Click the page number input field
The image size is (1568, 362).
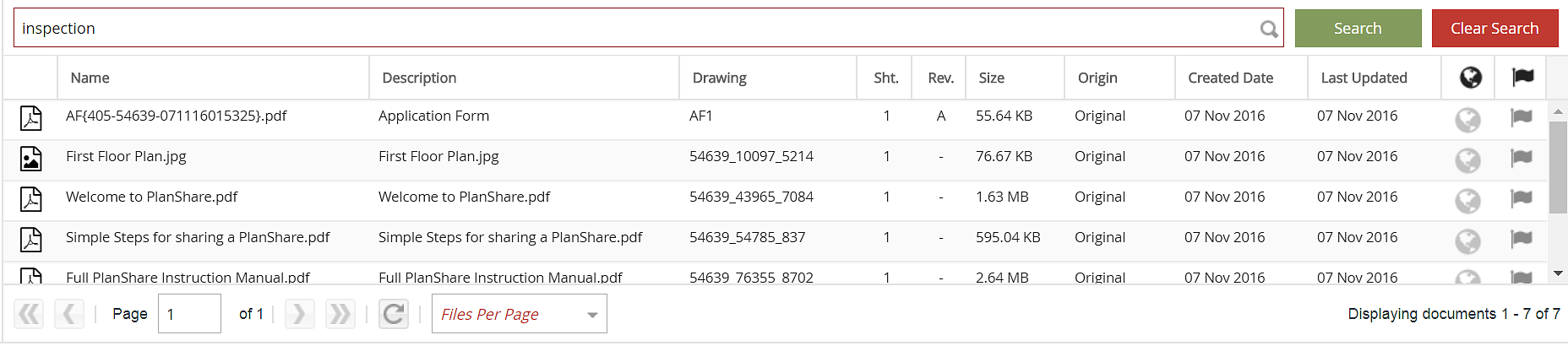[189, 314]
